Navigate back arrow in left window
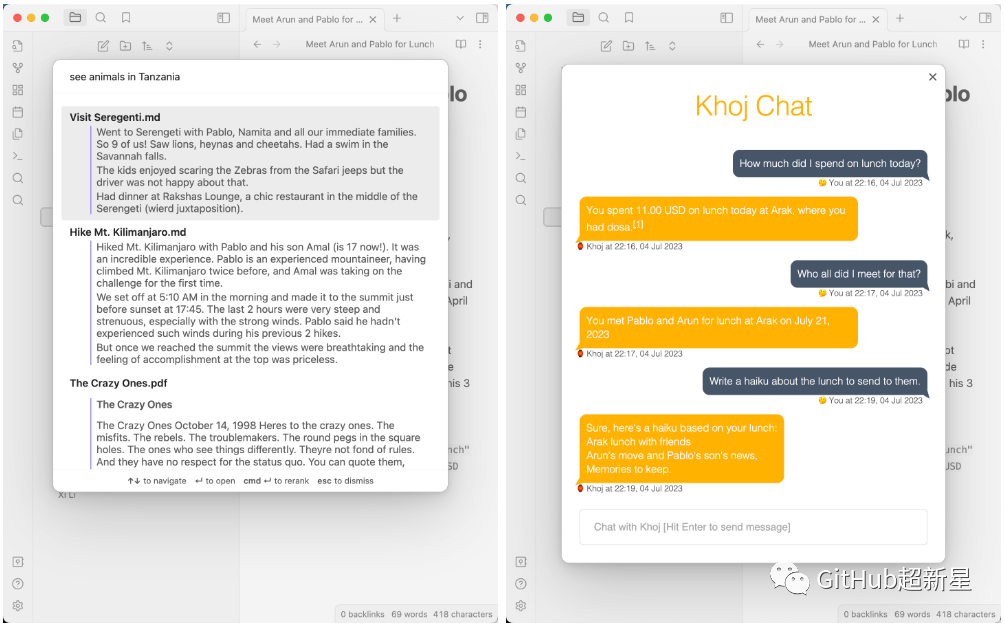This screenshot has width=1005, height=624. click(x=257, y=44)
